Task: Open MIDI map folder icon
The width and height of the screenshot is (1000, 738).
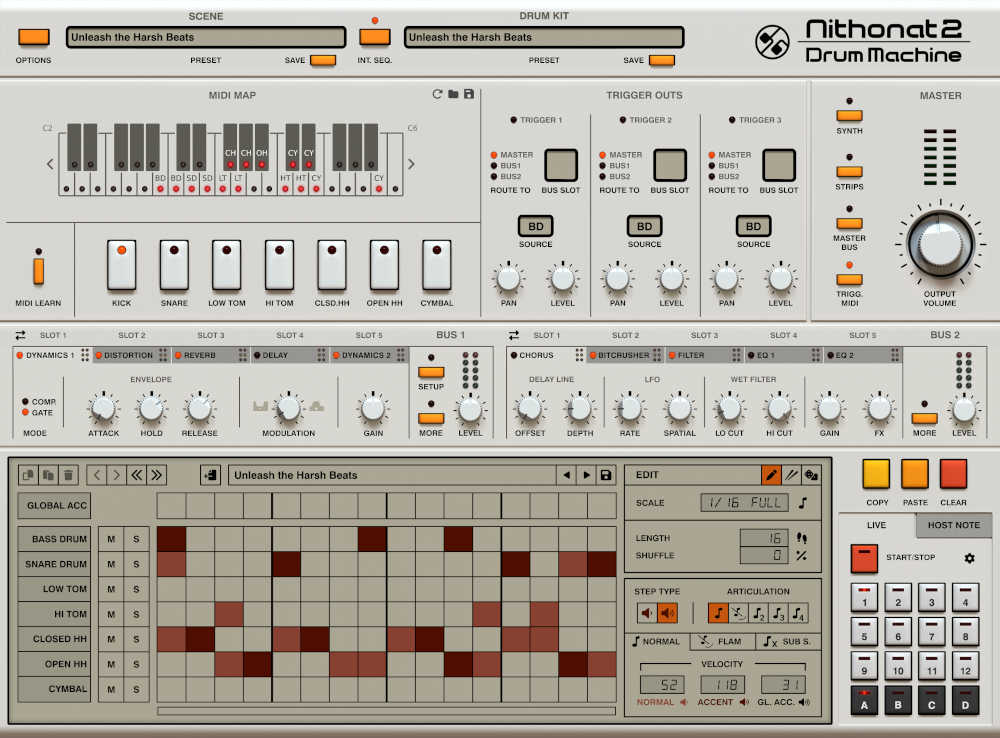Action: 453,94
